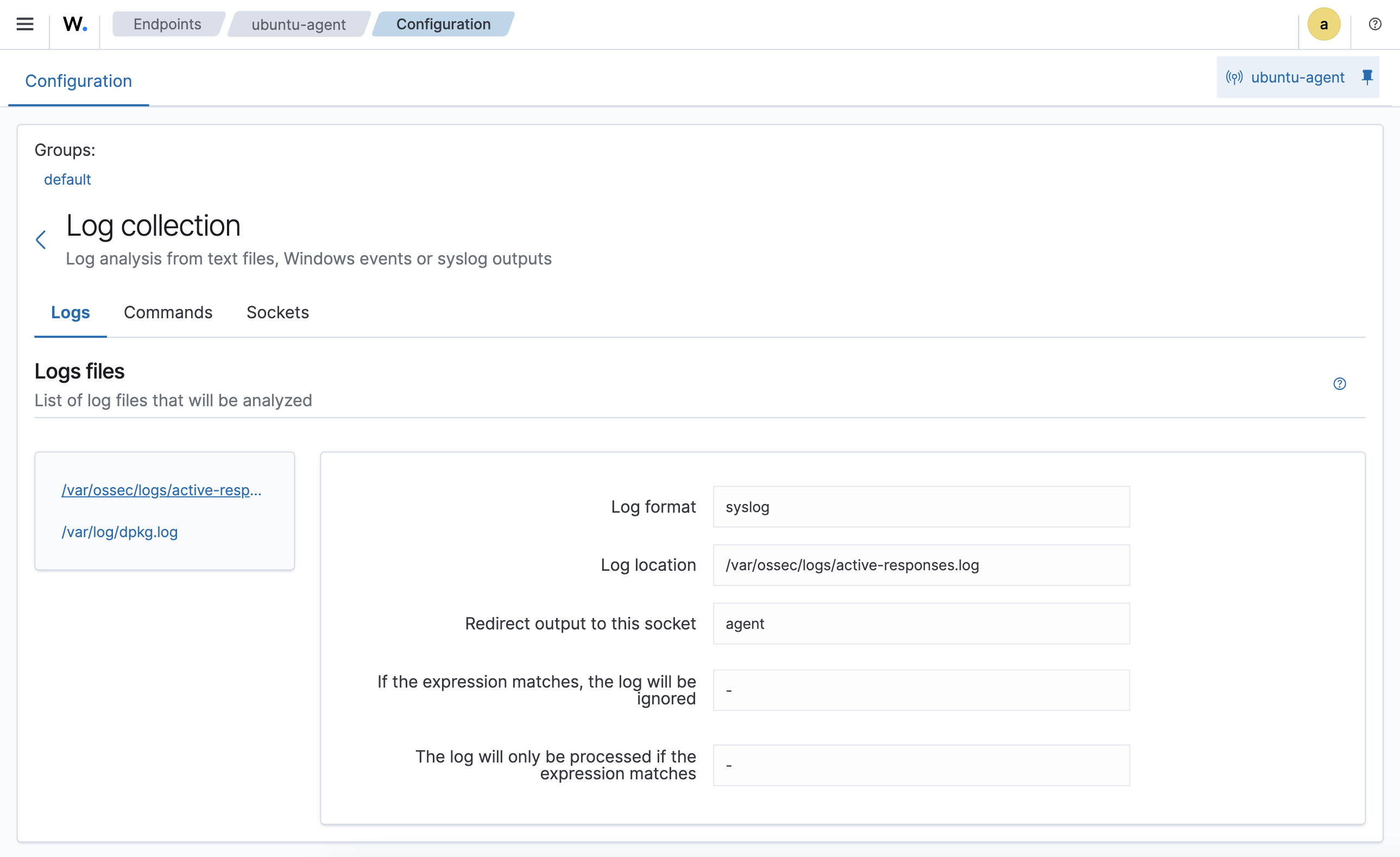Switch to the Commands tab
This screenshot has height=857, width=1400.
[x=168, y=312]
